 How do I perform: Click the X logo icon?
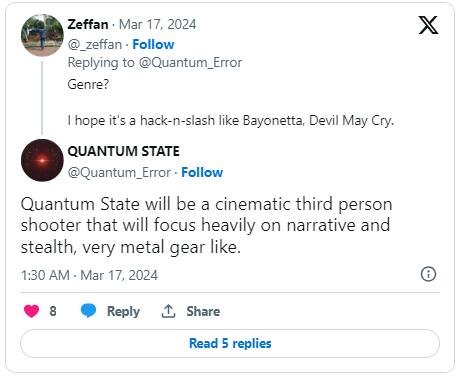(x=429, y=25)
